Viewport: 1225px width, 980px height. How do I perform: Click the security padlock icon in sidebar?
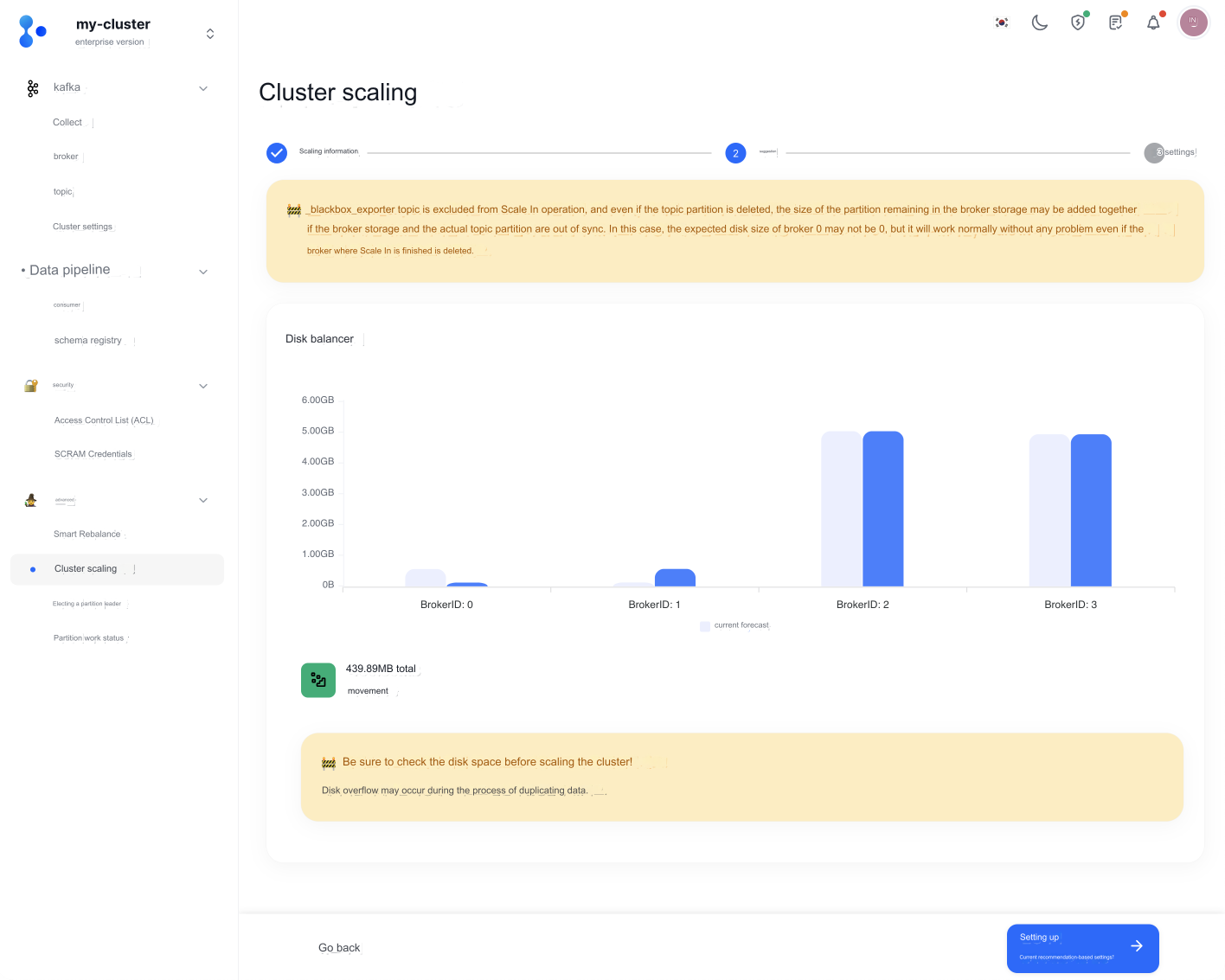[x=31, y=386]
